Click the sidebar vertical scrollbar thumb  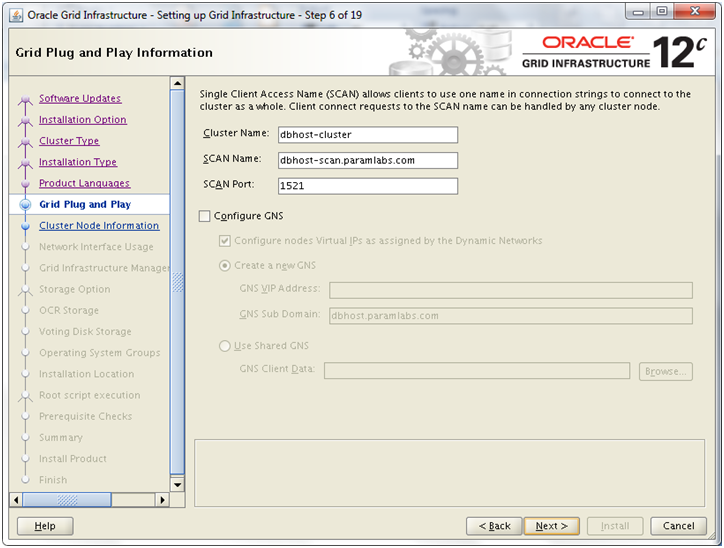(177, 282)
